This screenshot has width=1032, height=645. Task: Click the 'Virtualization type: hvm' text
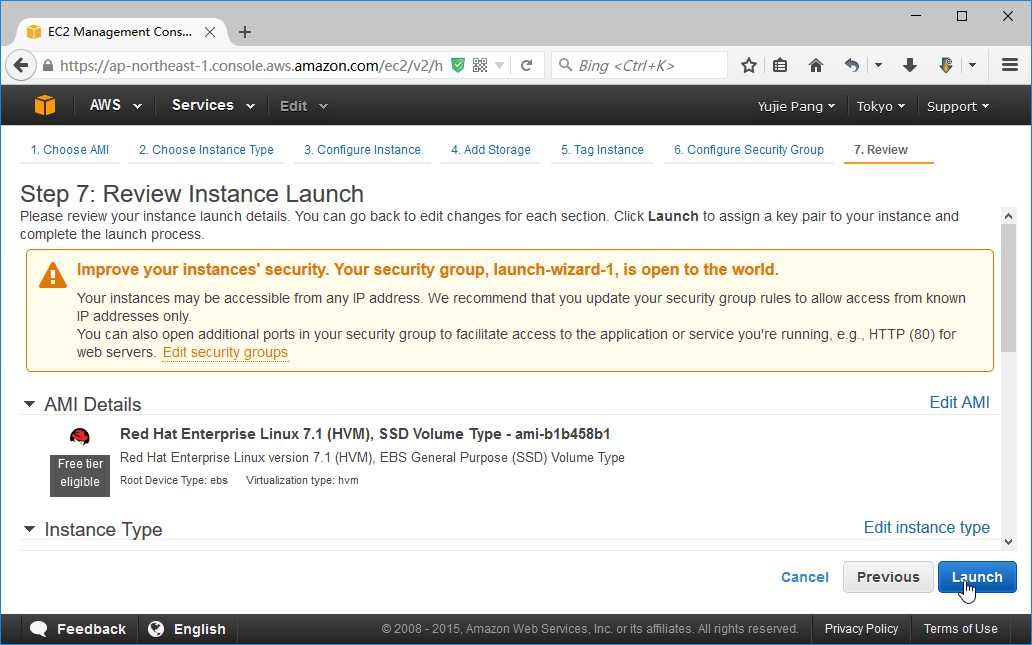click(x=302, y=480)
